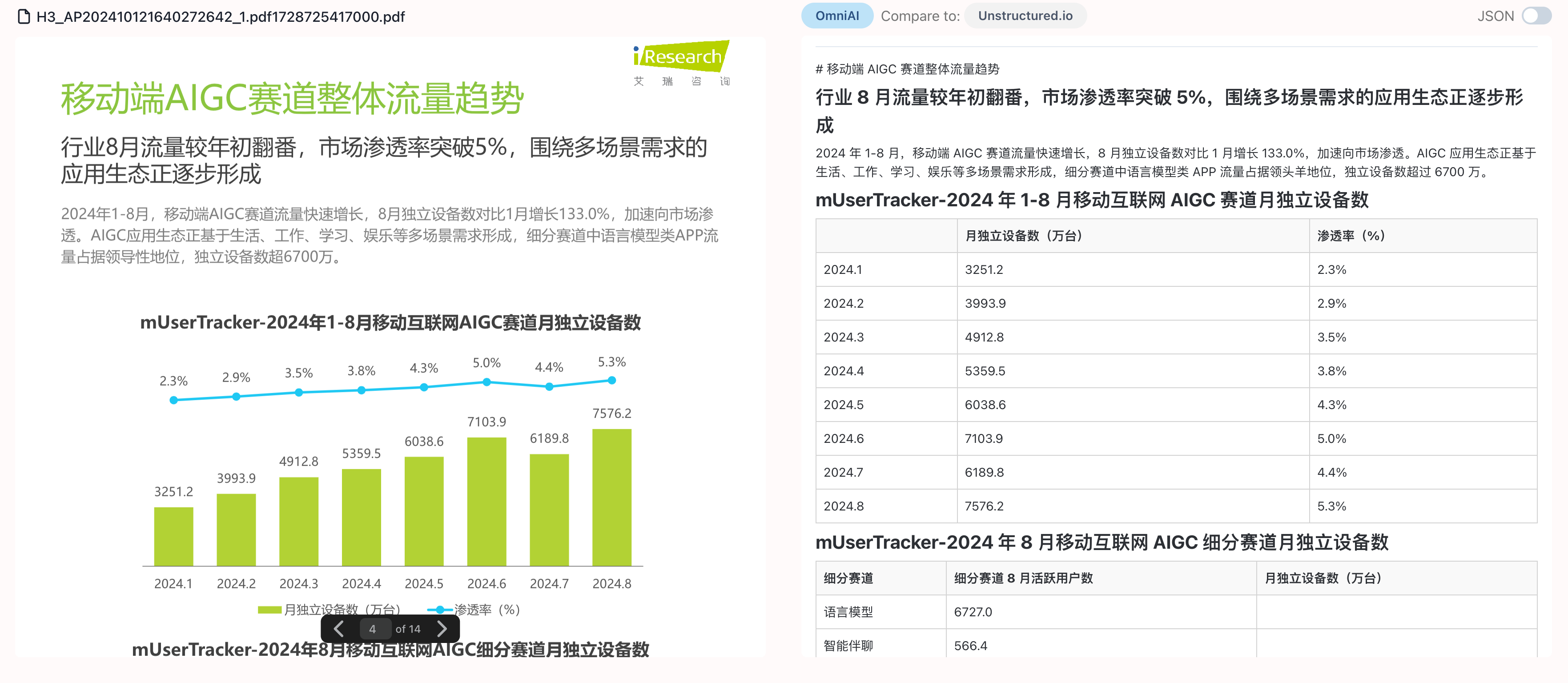
Task: Click the heading # 移动端 AIGC 赛道整体流量趋势
Action: (907, 69)
